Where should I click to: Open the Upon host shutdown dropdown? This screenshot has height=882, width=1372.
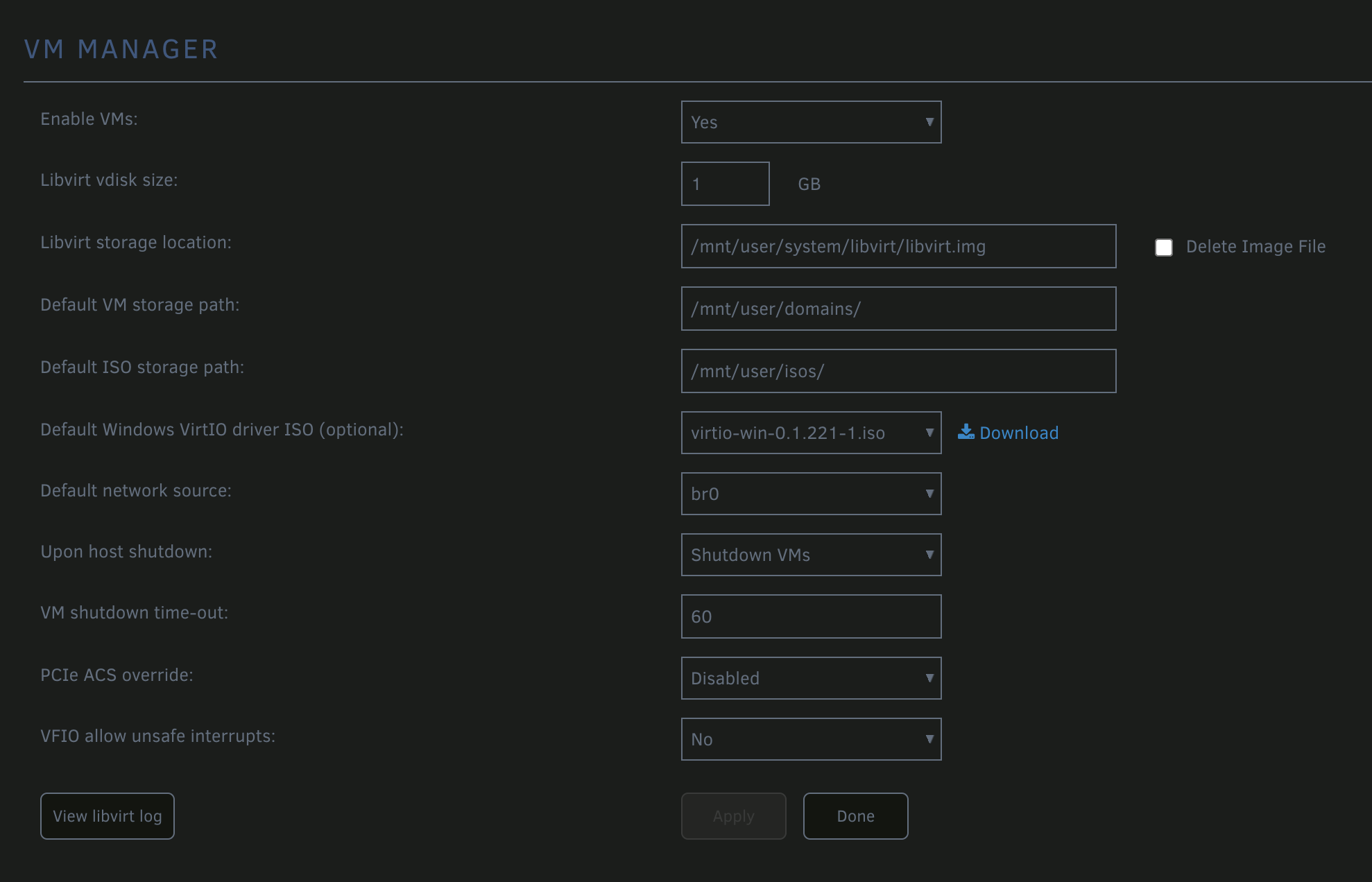coord(811,555)
